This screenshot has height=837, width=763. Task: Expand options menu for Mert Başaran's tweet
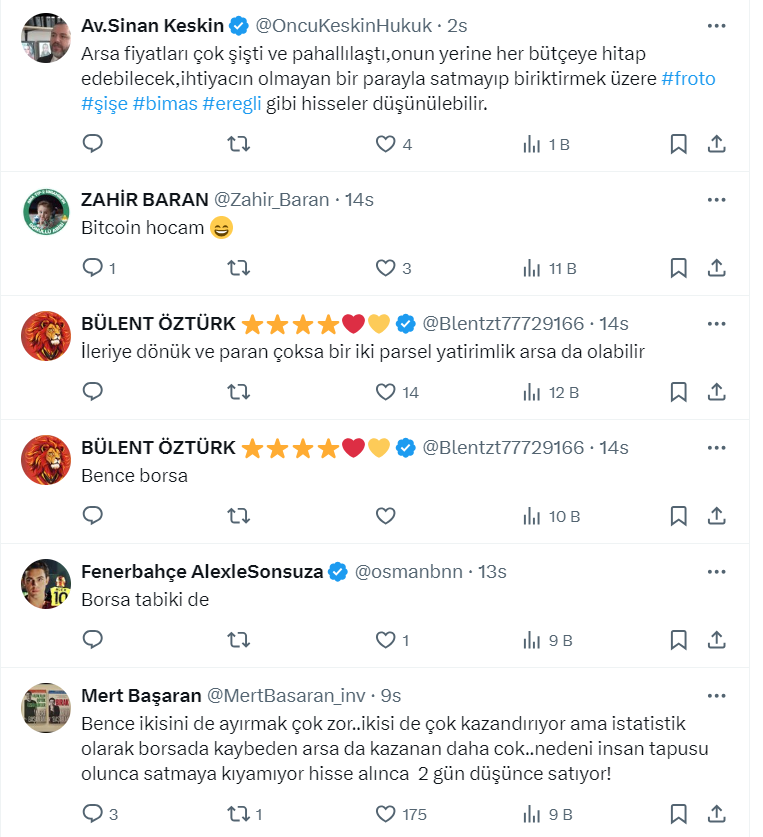(716, 695)
